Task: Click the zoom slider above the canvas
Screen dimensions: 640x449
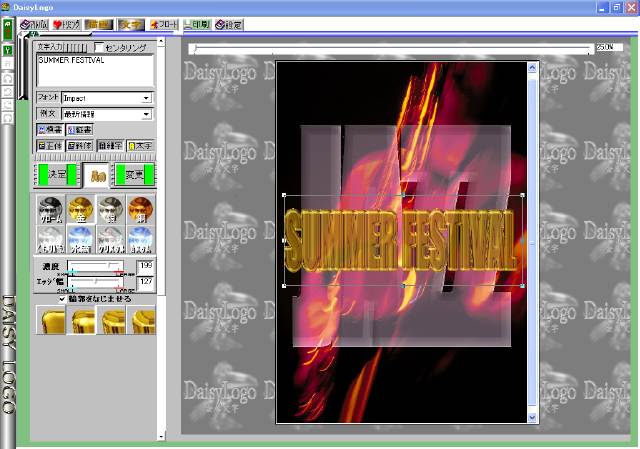Action: click(x=391, y=49)
